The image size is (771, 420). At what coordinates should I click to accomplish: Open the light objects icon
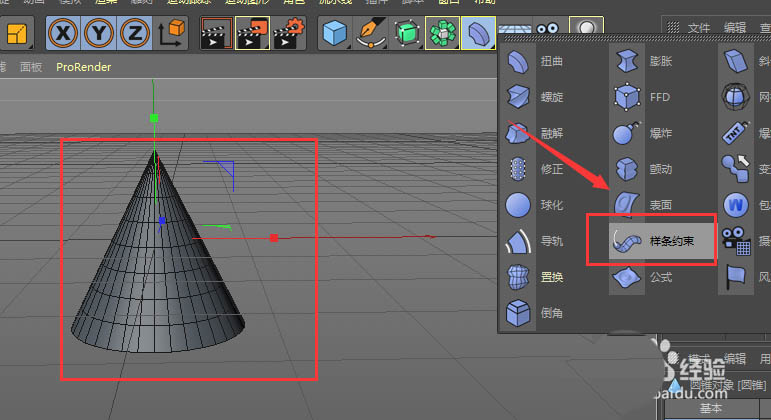coord(586,26)
